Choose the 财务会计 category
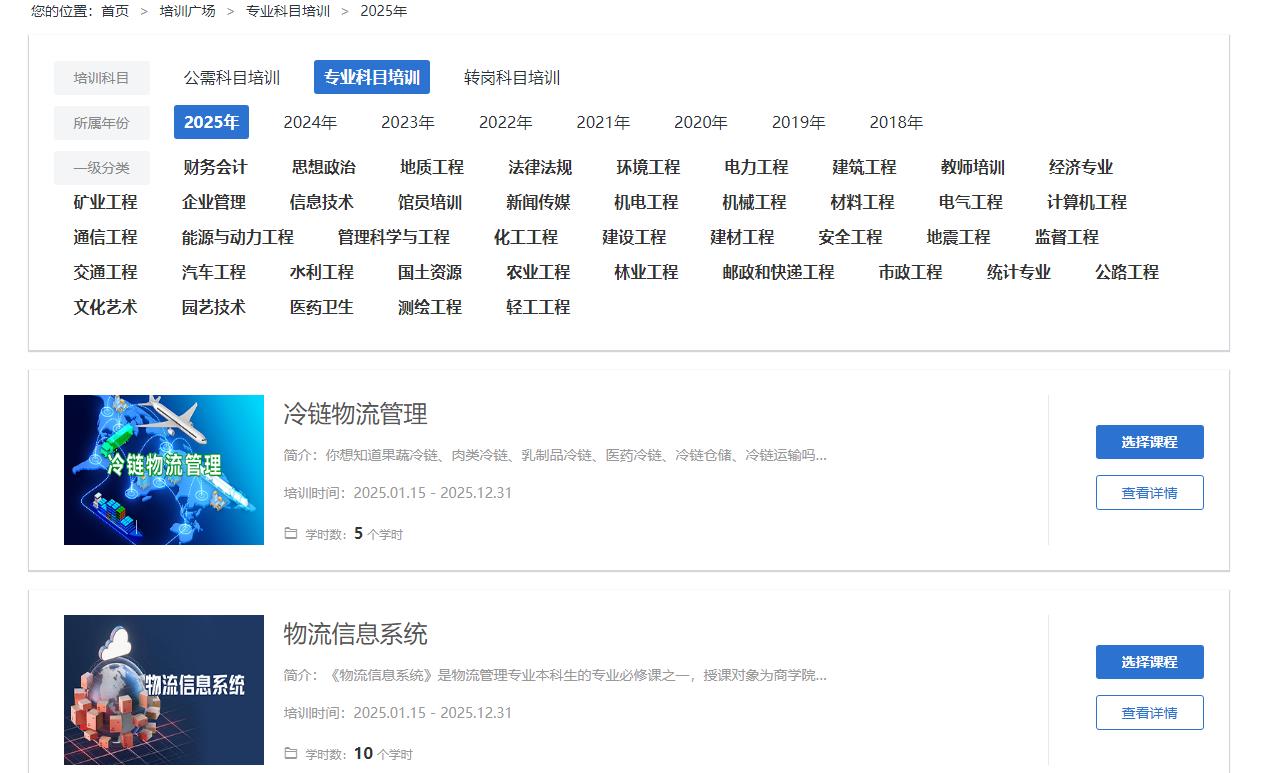Image resolution: width=1269 pixels, height=773 pixels. (x=215, y=167)
